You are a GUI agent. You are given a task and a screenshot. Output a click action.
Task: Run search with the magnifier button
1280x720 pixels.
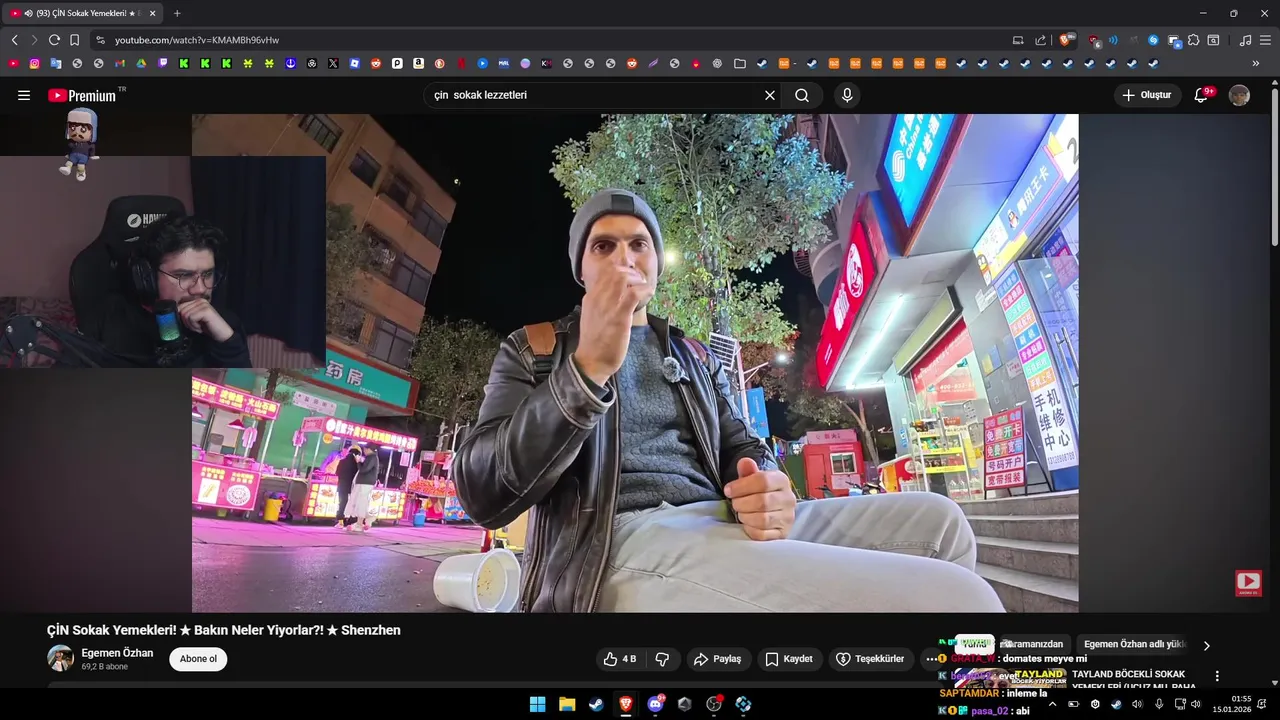pyautogui.click(x=802, y=95)
